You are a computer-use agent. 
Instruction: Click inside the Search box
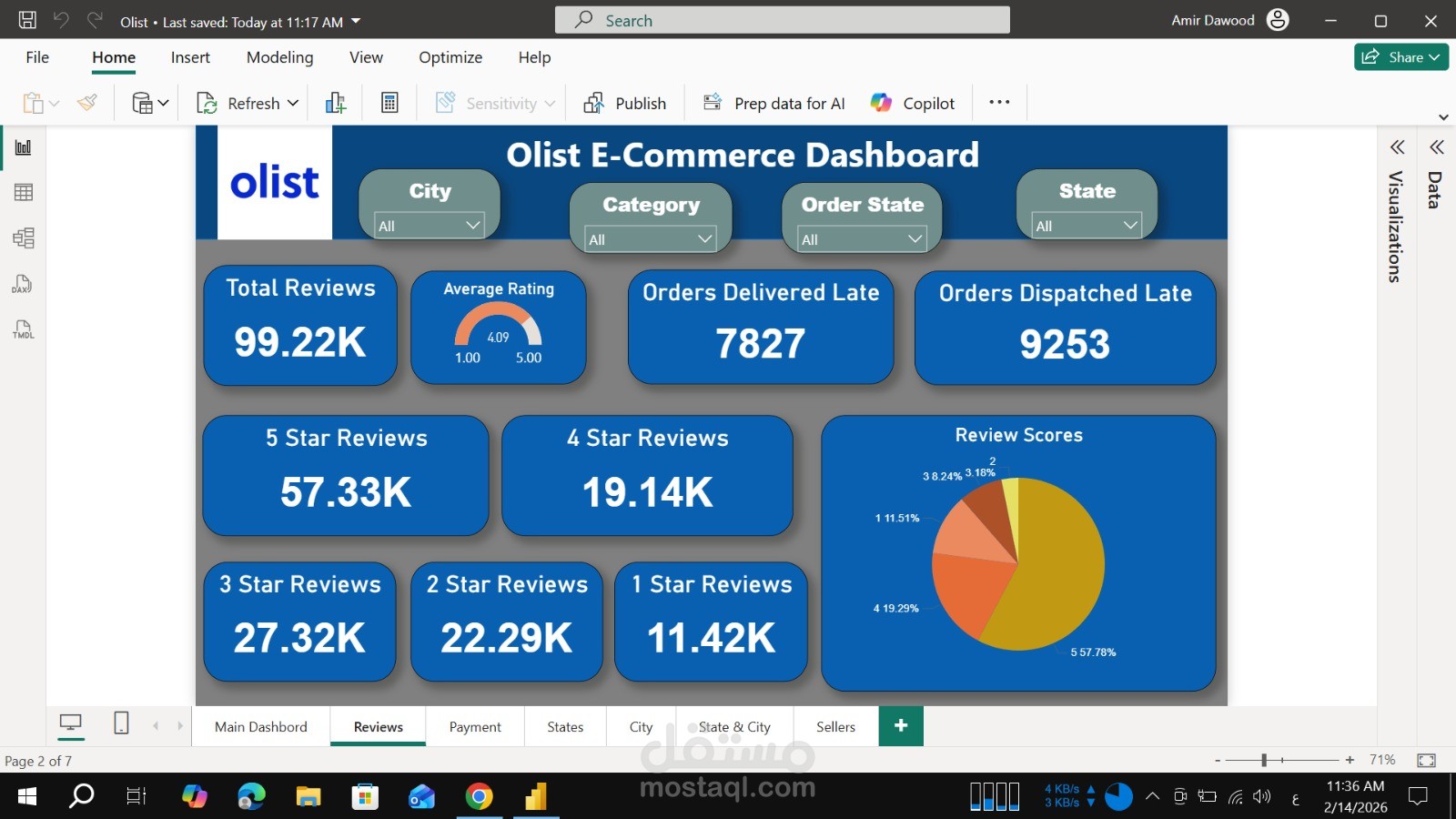click(783, 19)
